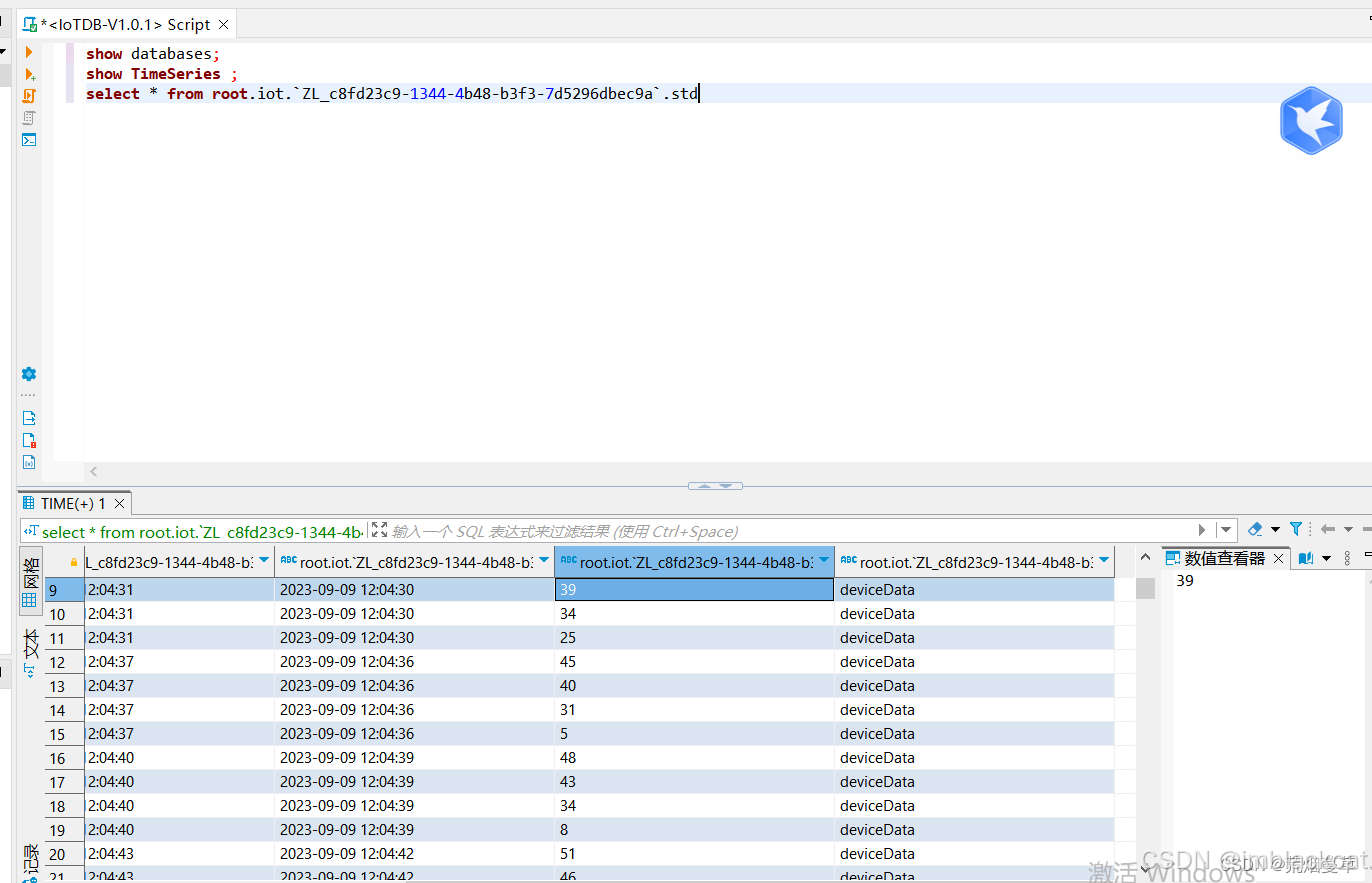
Task: Click the settings gear in the left toolbar
Action: [x=28, y=374]
